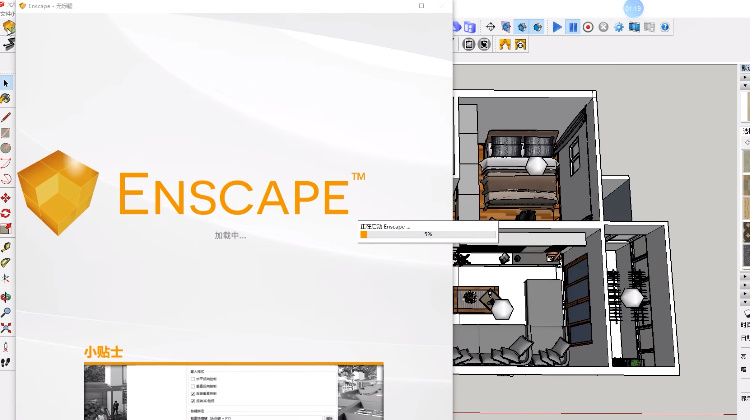Click the Zoom Extents tool
The width and height of the screenshot is (750, 420).
pyautogui.click(x=6, y=328)
